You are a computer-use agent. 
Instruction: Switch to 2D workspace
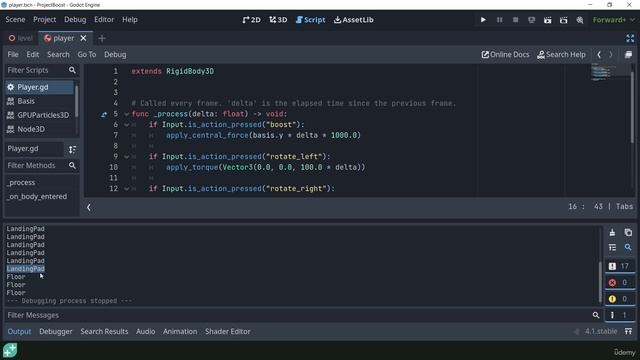click(x=251, y=20)
